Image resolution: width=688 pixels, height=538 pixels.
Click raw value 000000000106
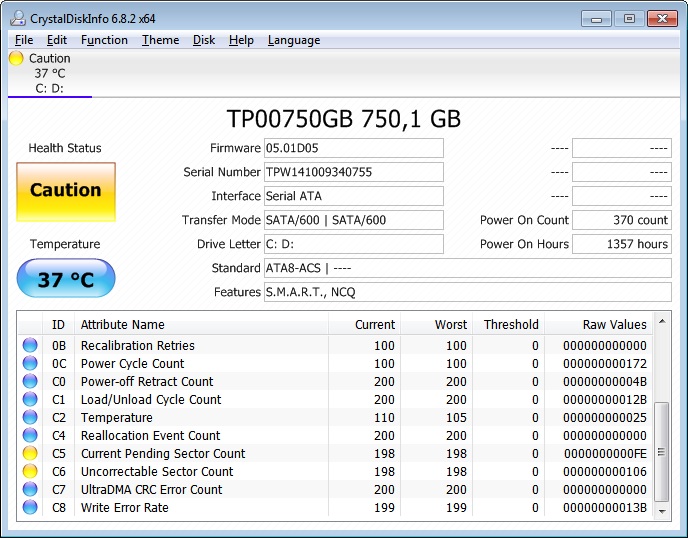[x=605, y=471]
